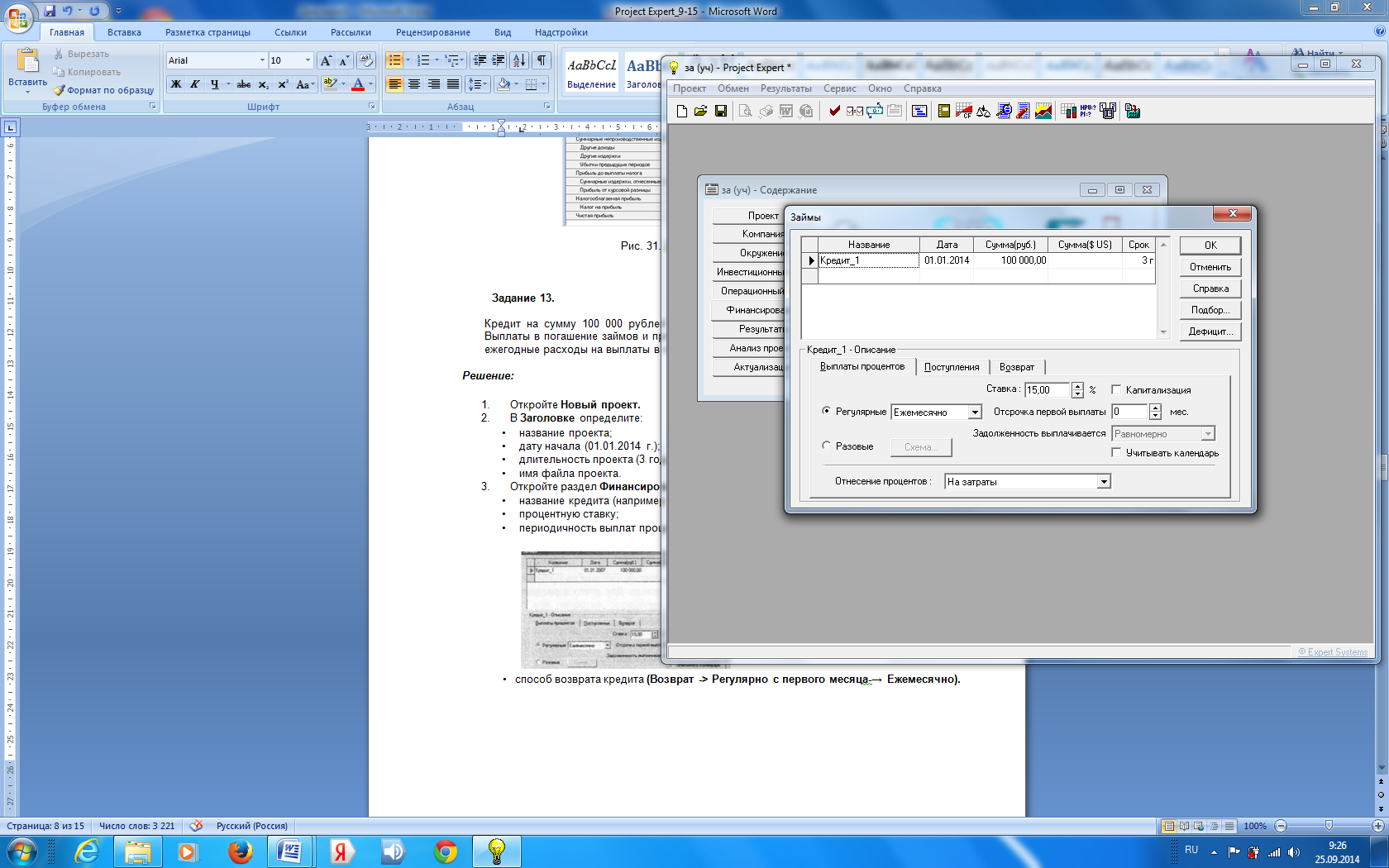Open the Вставка ribbon tab in Word

coord(124,32)
